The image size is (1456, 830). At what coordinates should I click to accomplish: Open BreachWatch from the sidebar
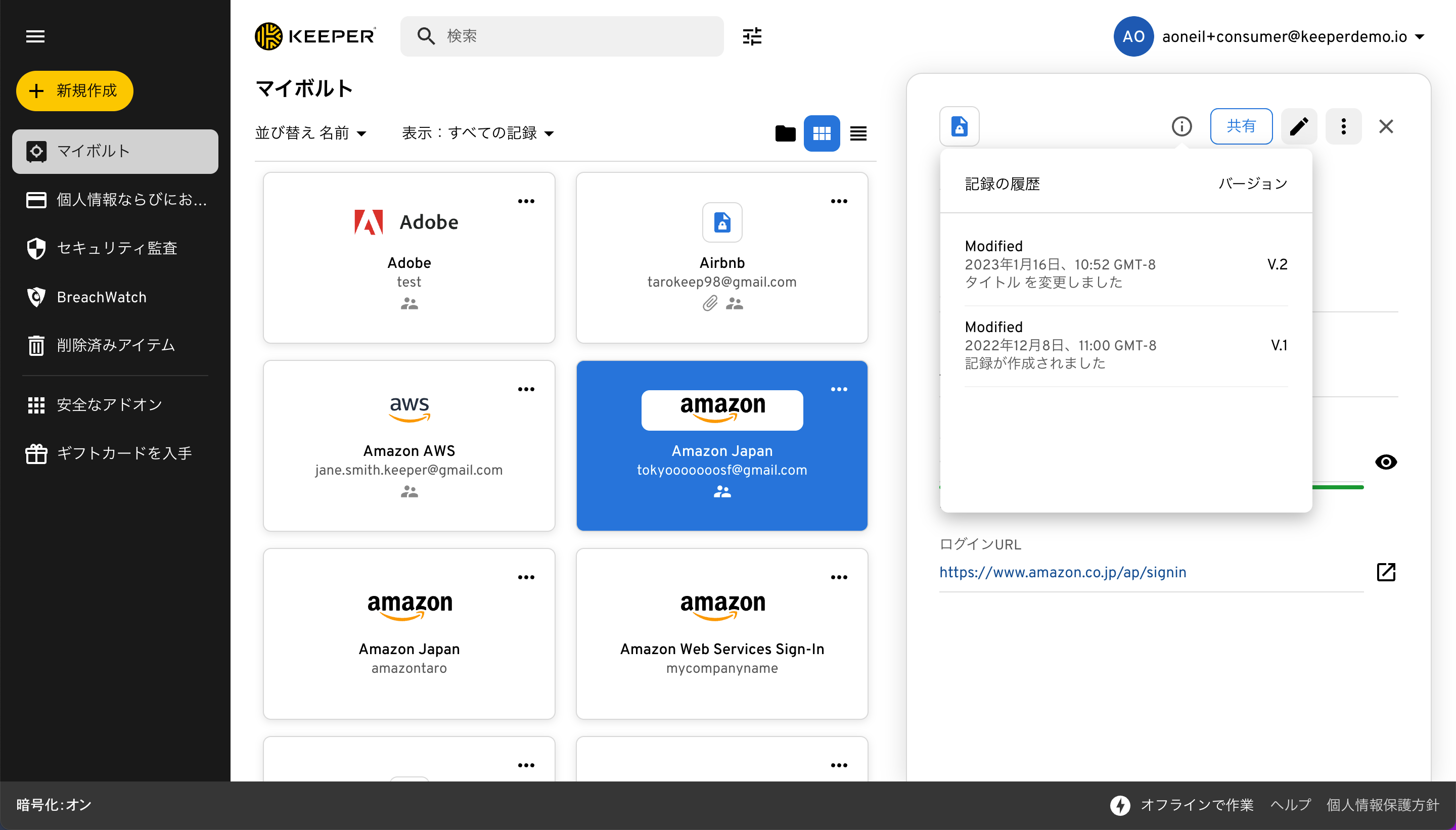(102, 297)
